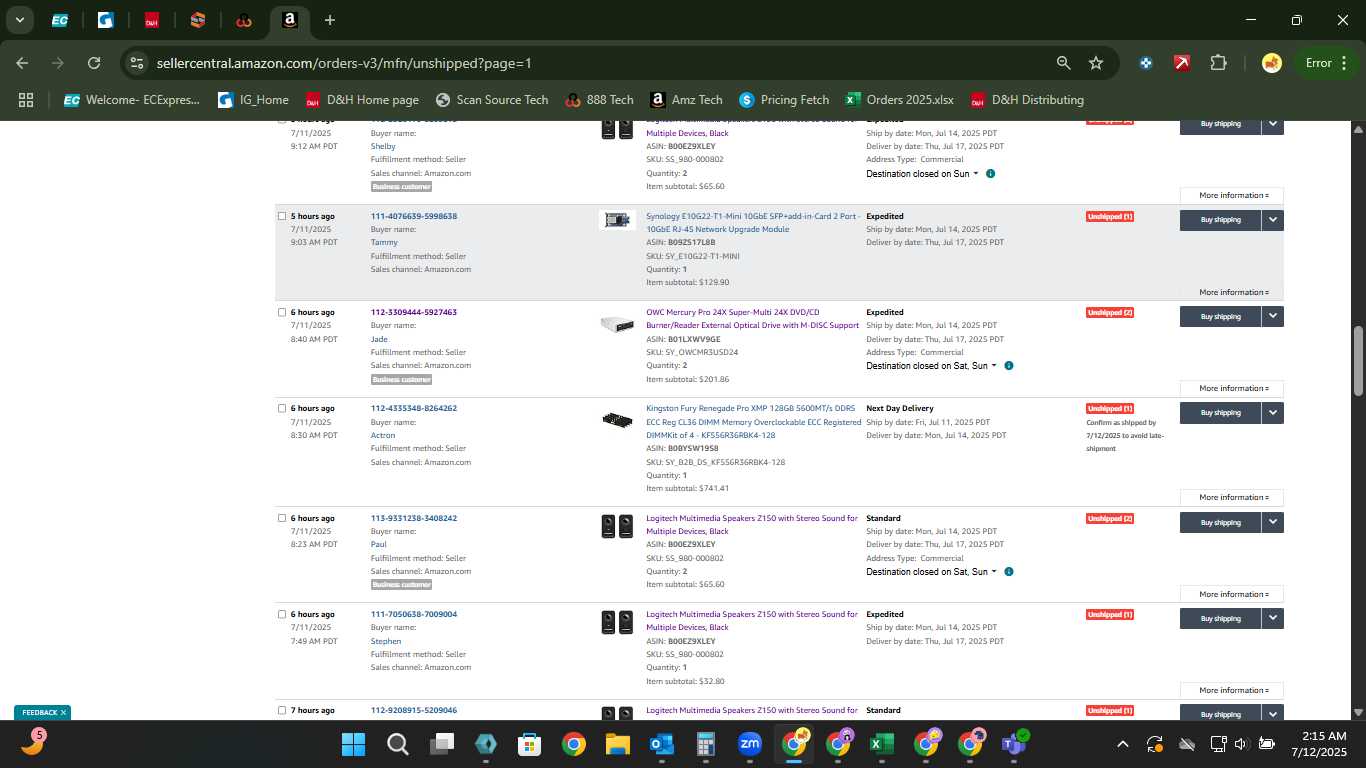Expand Buy shipping arrow for Paul's order

(1272, 522)
